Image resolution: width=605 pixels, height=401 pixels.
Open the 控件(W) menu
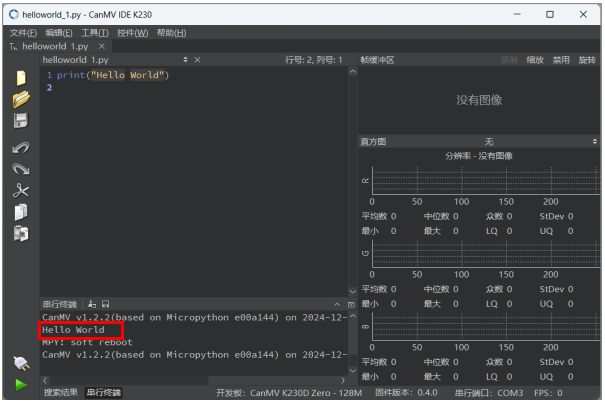click(x=133, y=33)
